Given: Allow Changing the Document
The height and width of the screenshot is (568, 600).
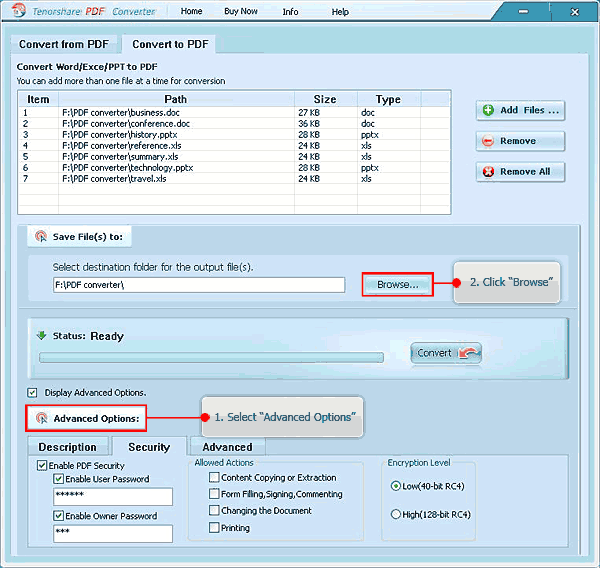Looking at the screenshot, I should (x=214, y=511).
